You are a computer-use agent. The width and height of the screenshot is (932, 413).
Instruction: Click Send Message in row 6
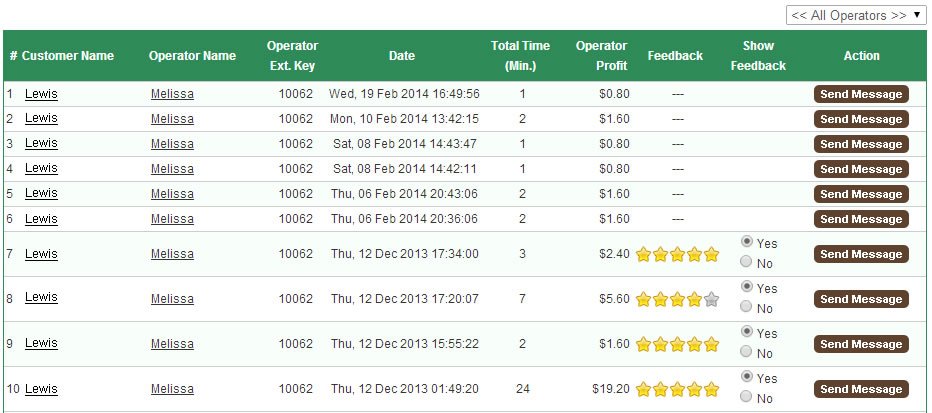pos(861,219)
